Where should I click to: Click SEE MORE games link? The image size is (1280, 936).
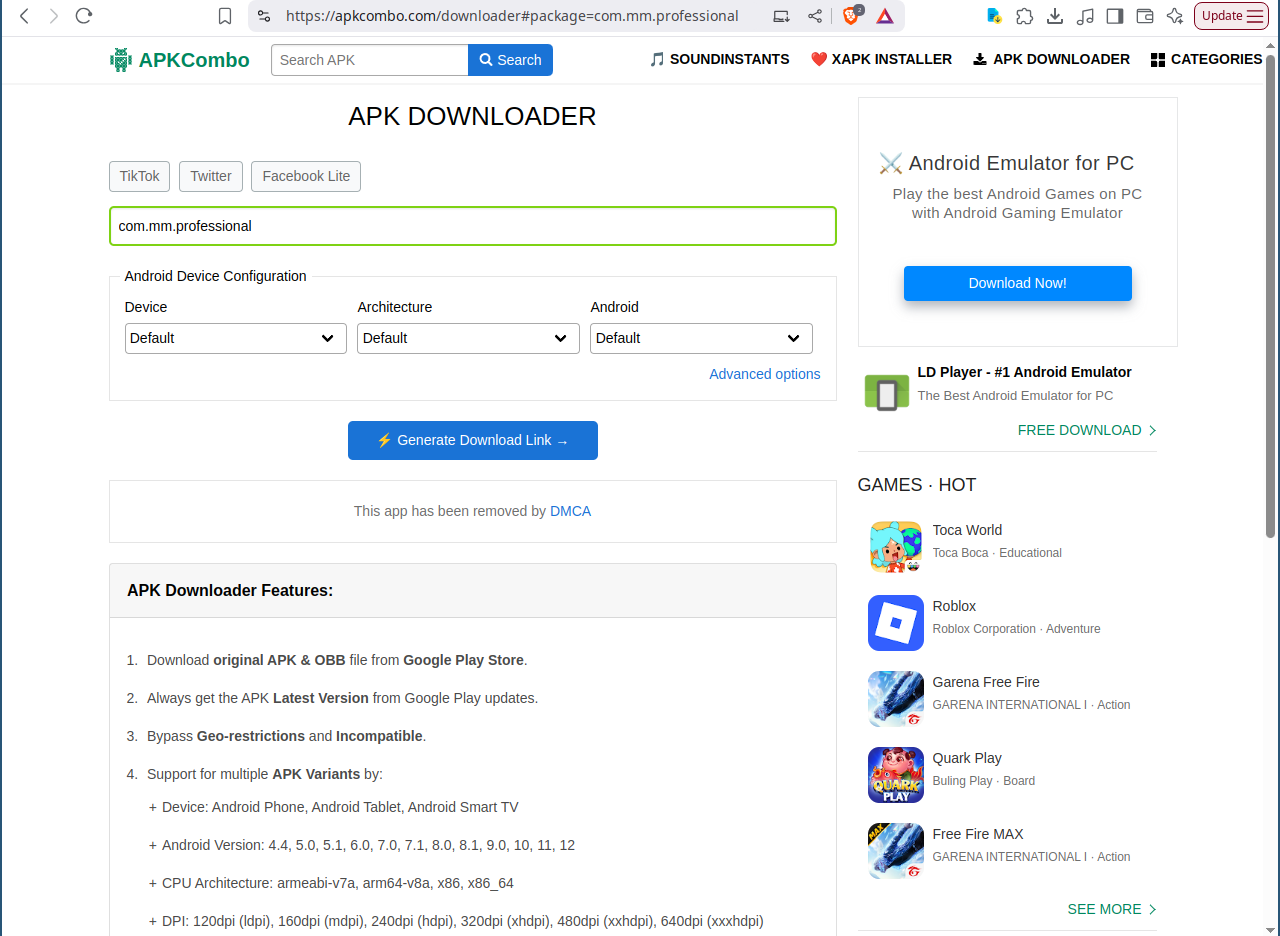(x=1112, y=909)
